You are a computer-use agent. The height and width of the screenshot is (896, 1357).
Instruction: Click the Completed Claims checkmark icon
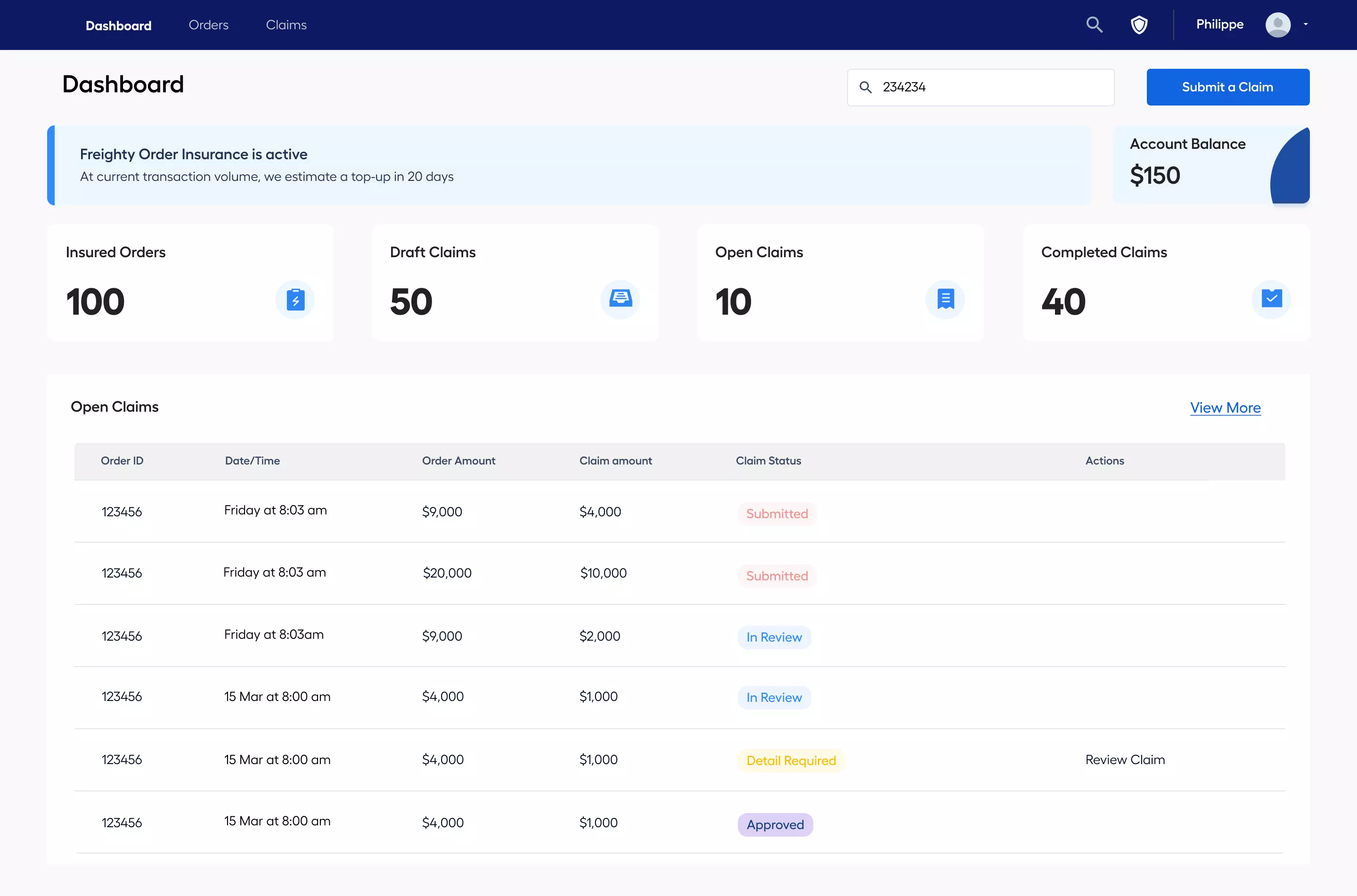tap(1271, 299)
